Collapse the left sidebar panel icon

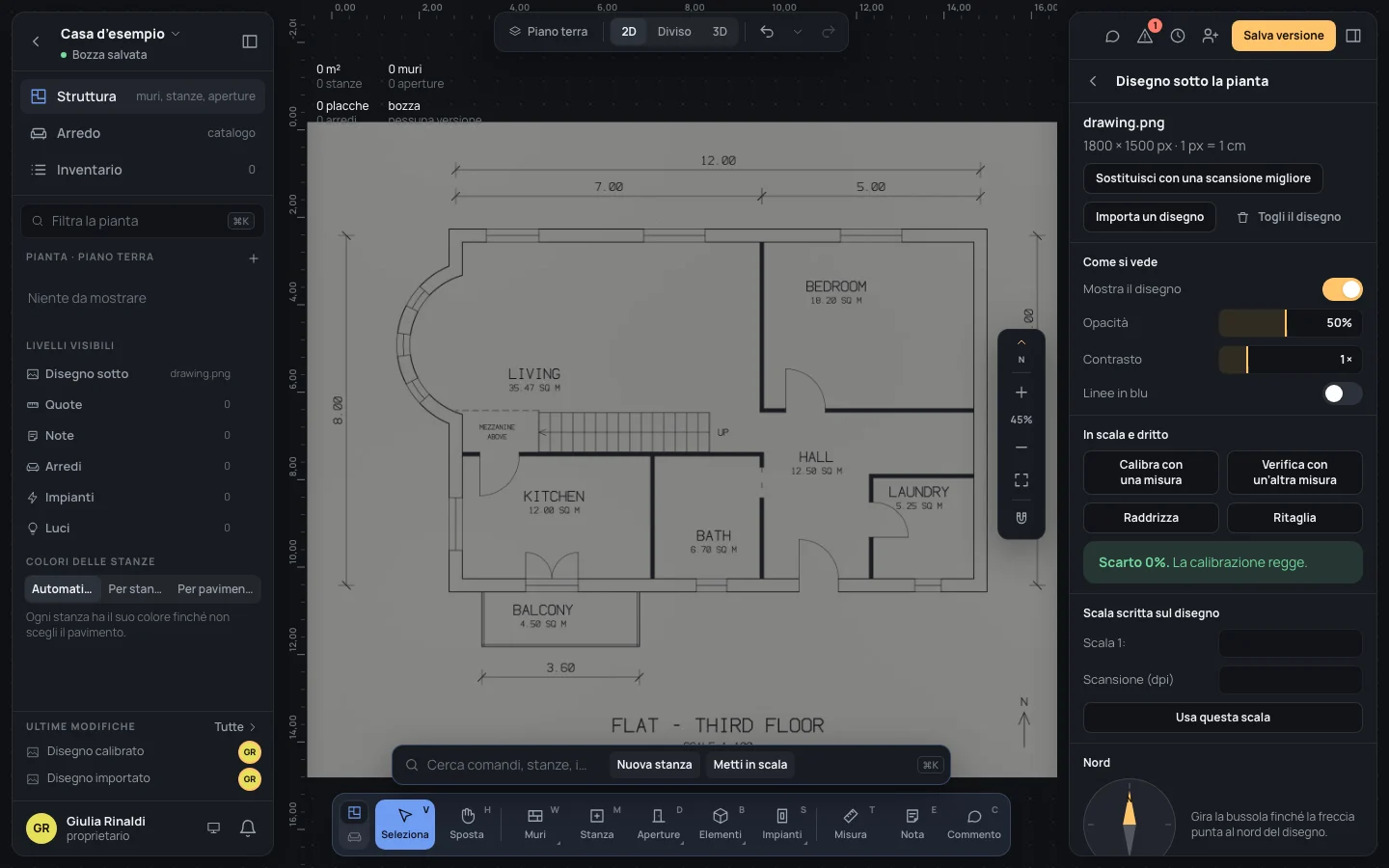click(x=250, y=41)
